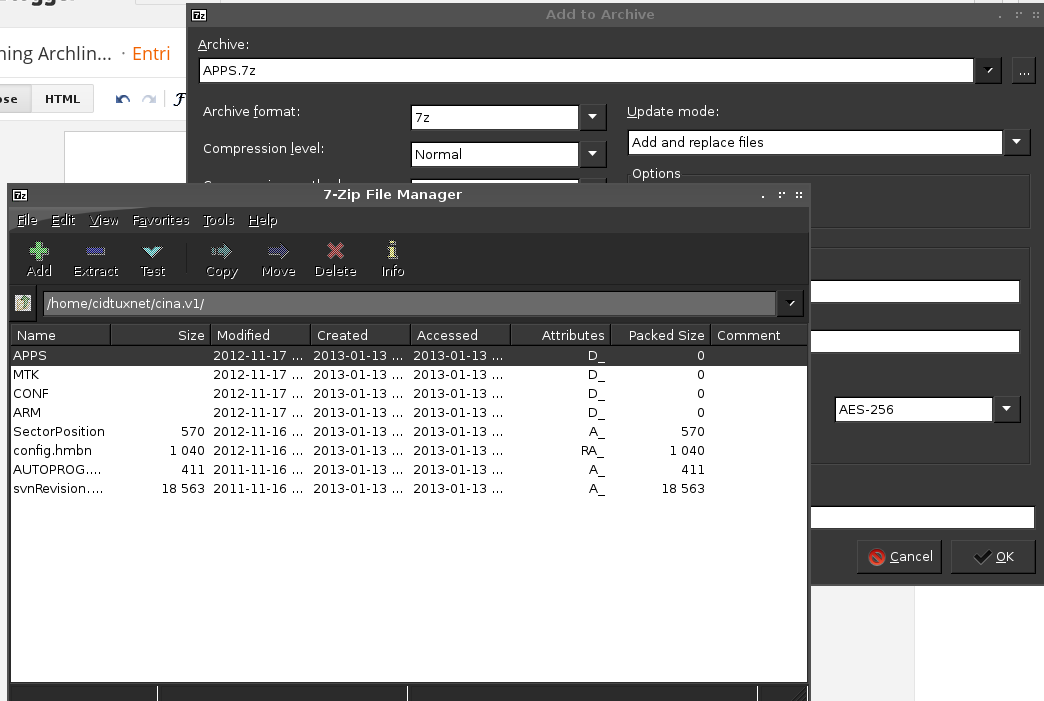This screenshot has width=1044, height=701.
Task: Sort by the Name column header
Action: coord(61,335)
